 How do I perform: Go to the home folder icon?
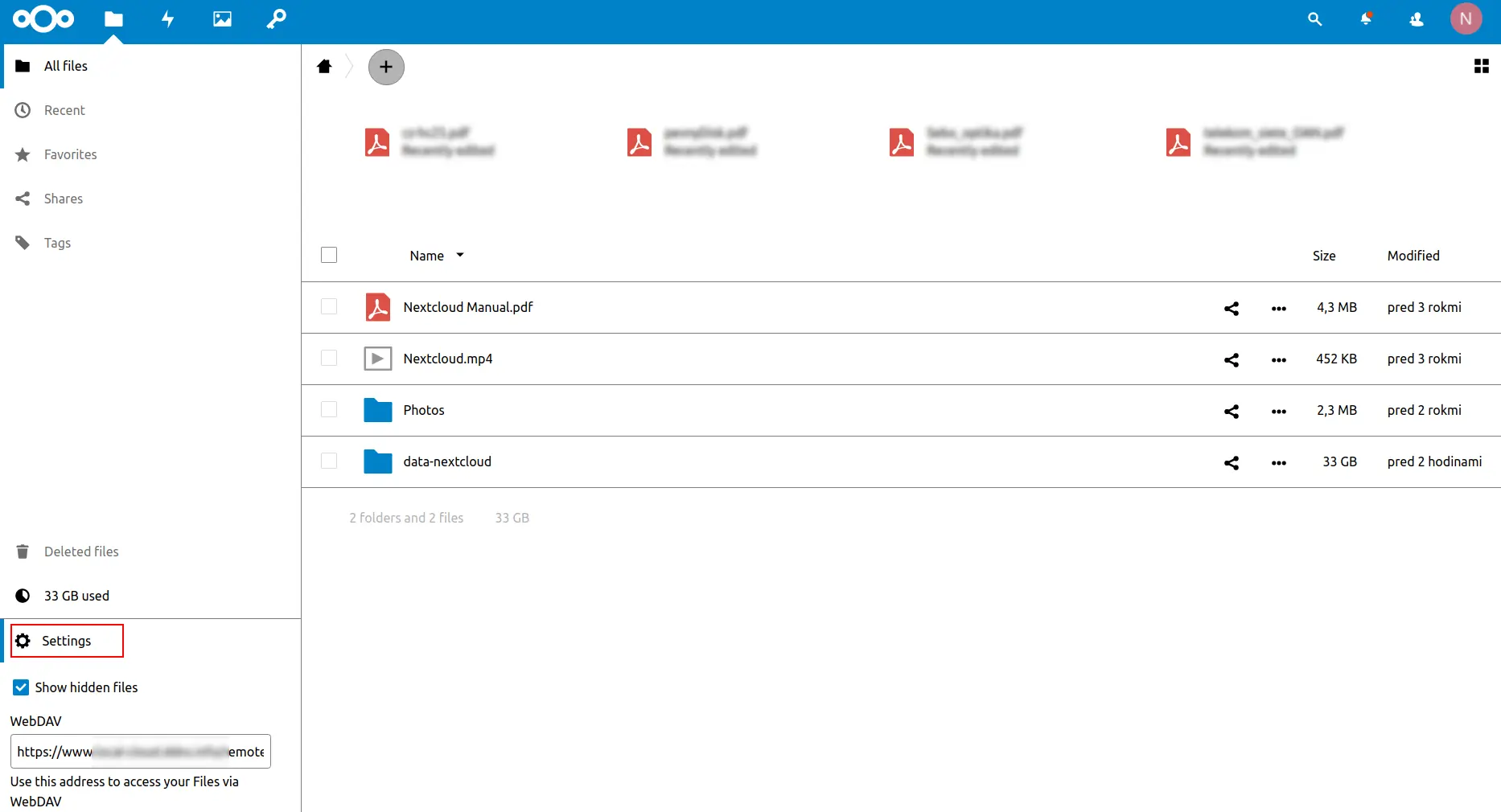[x=324, y=67]
